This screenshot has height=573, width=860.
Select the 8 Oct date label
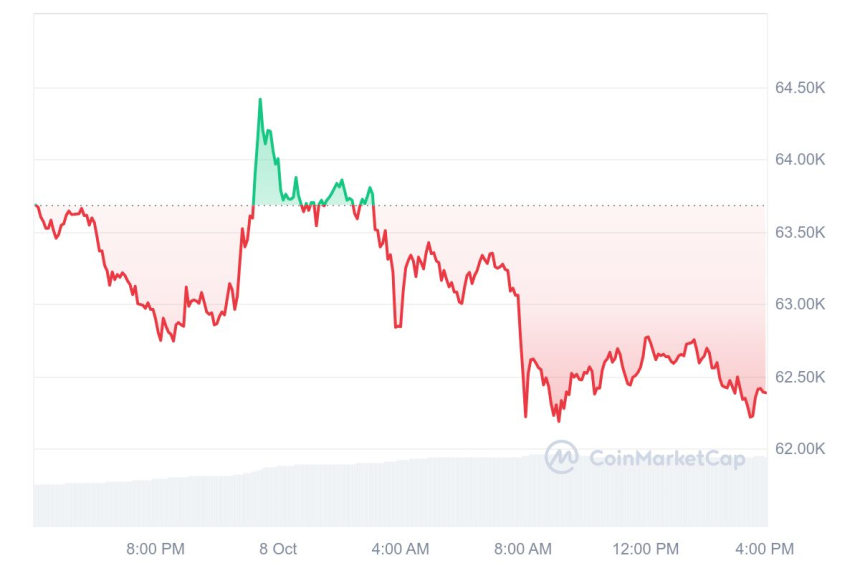(278, 549)
